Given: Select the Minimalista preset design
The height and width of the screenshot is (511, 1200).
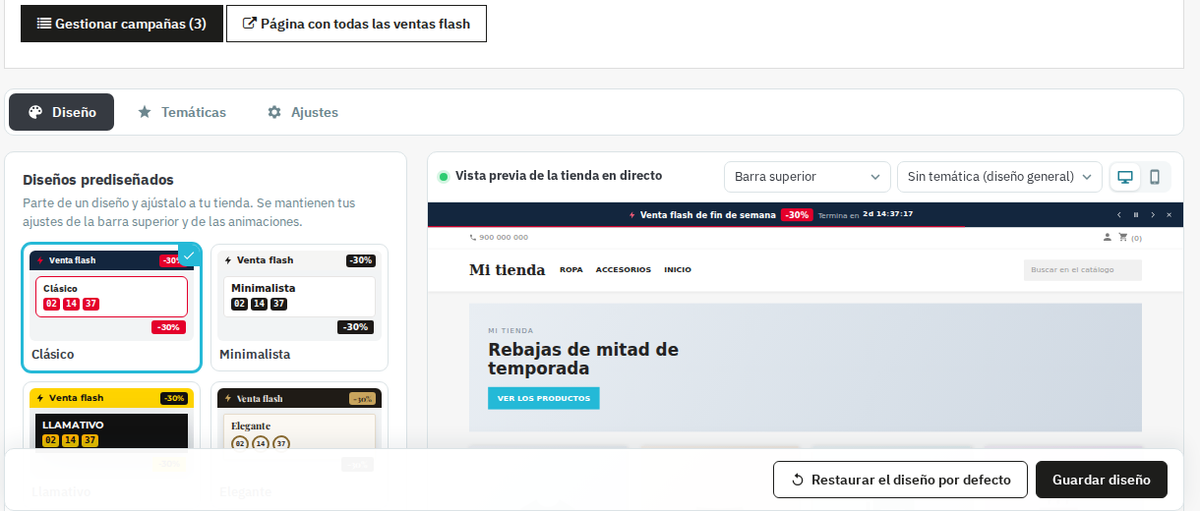Looking at the screenshot, I should pos(299,308).
